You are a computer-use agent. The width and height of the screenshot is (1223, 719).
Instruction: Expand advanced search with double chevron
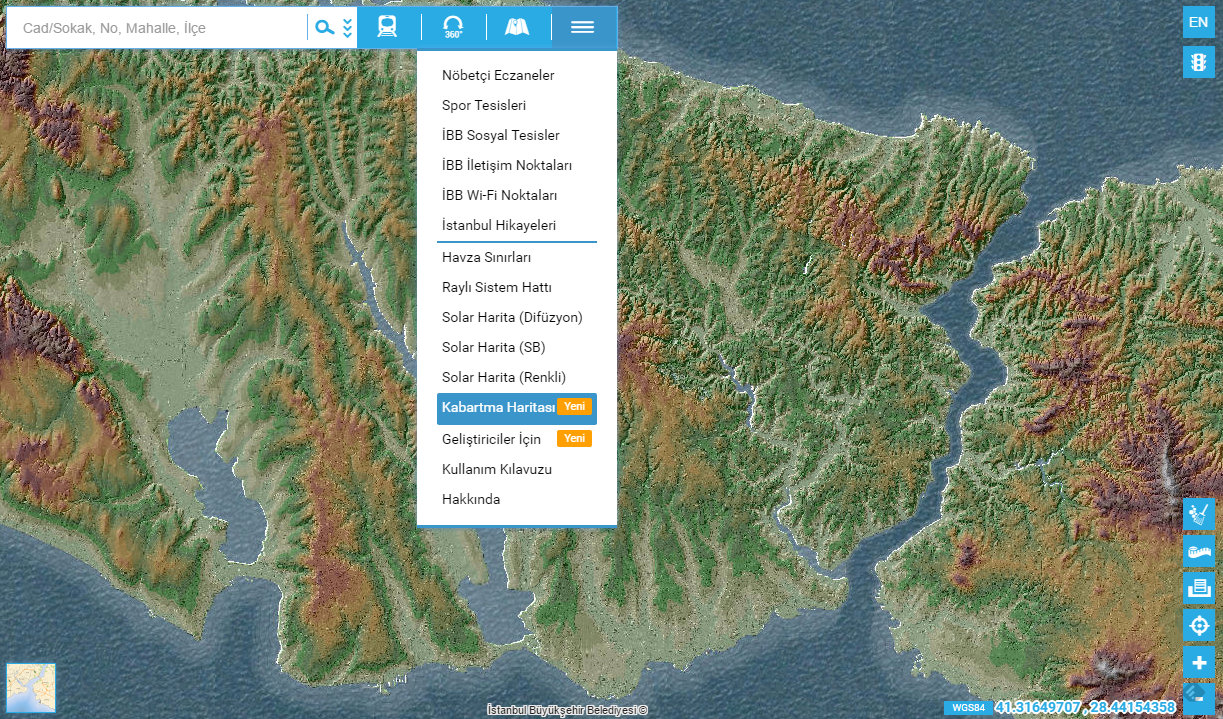347,28
